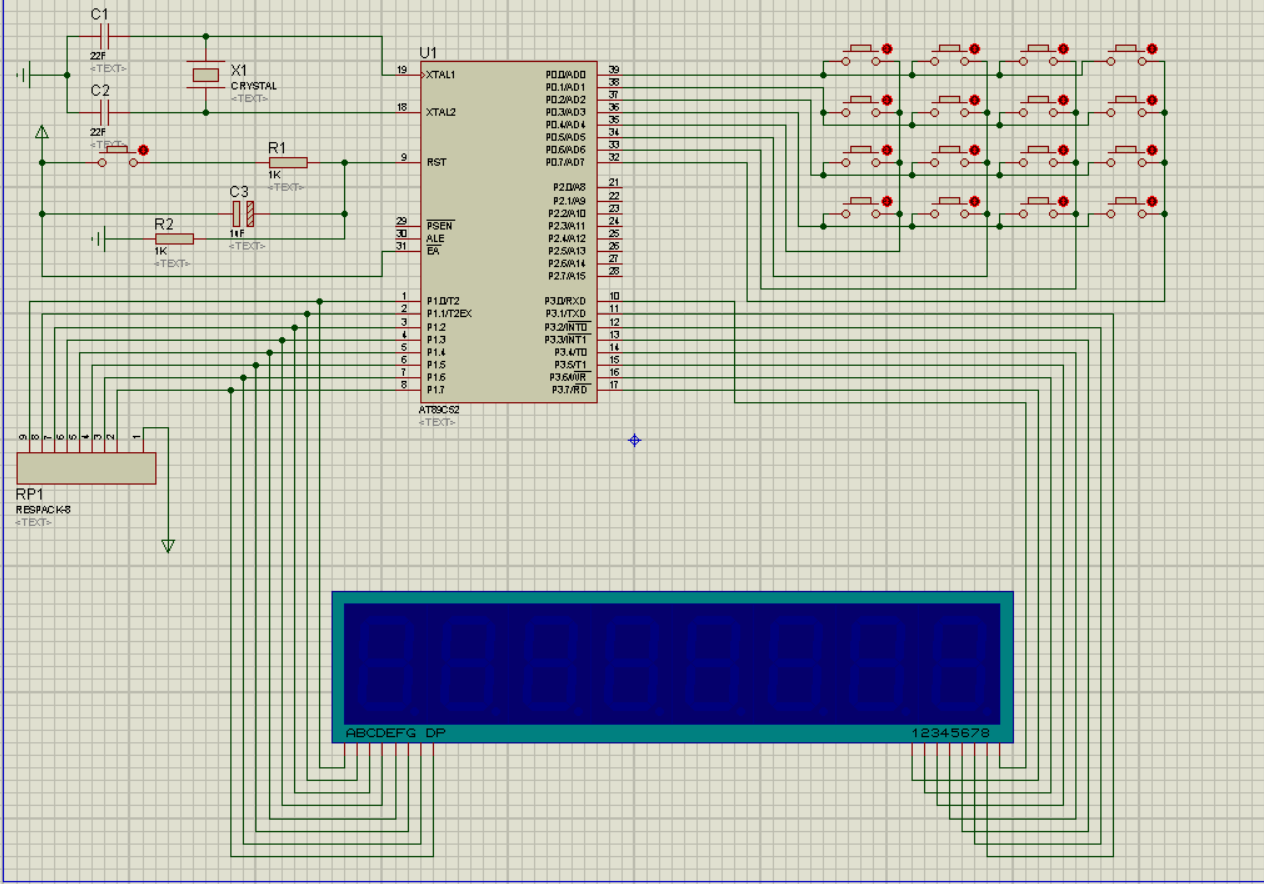Click the P3.5/T1 pin label
1264x884 pixels.
click(570, 365)
